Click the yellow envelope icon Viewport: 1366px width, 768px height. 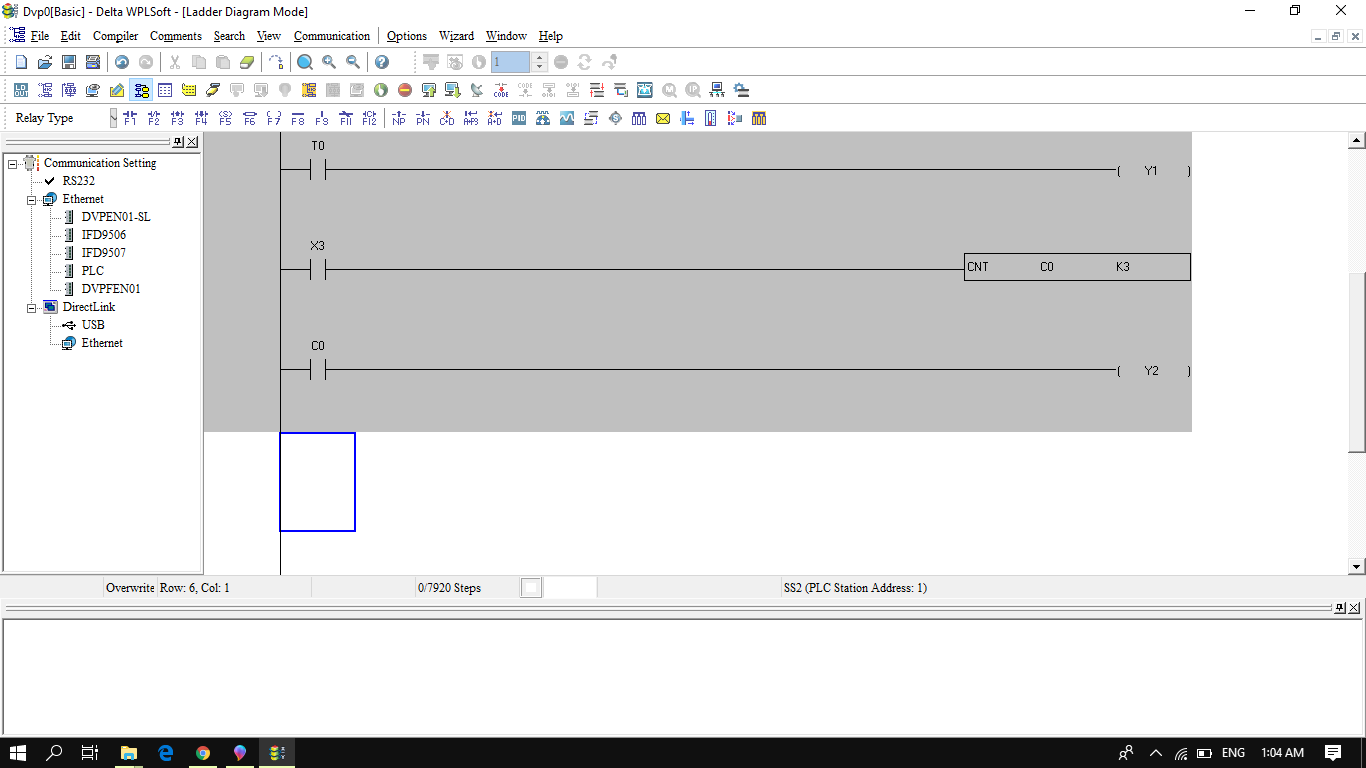663,118
